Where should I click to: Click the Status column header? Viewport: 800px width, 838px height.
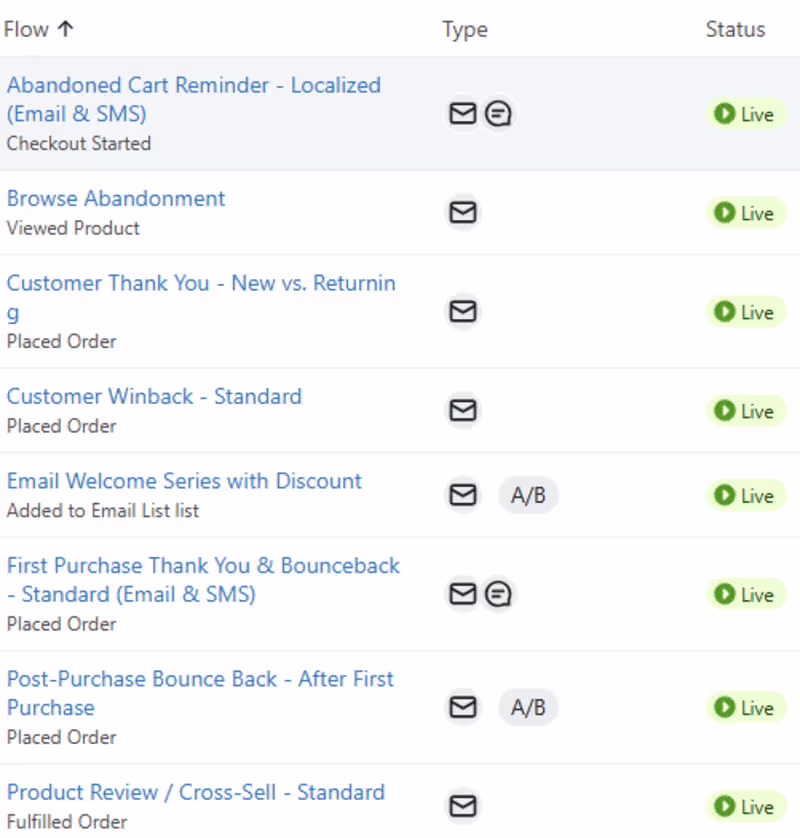coord(734,29)
